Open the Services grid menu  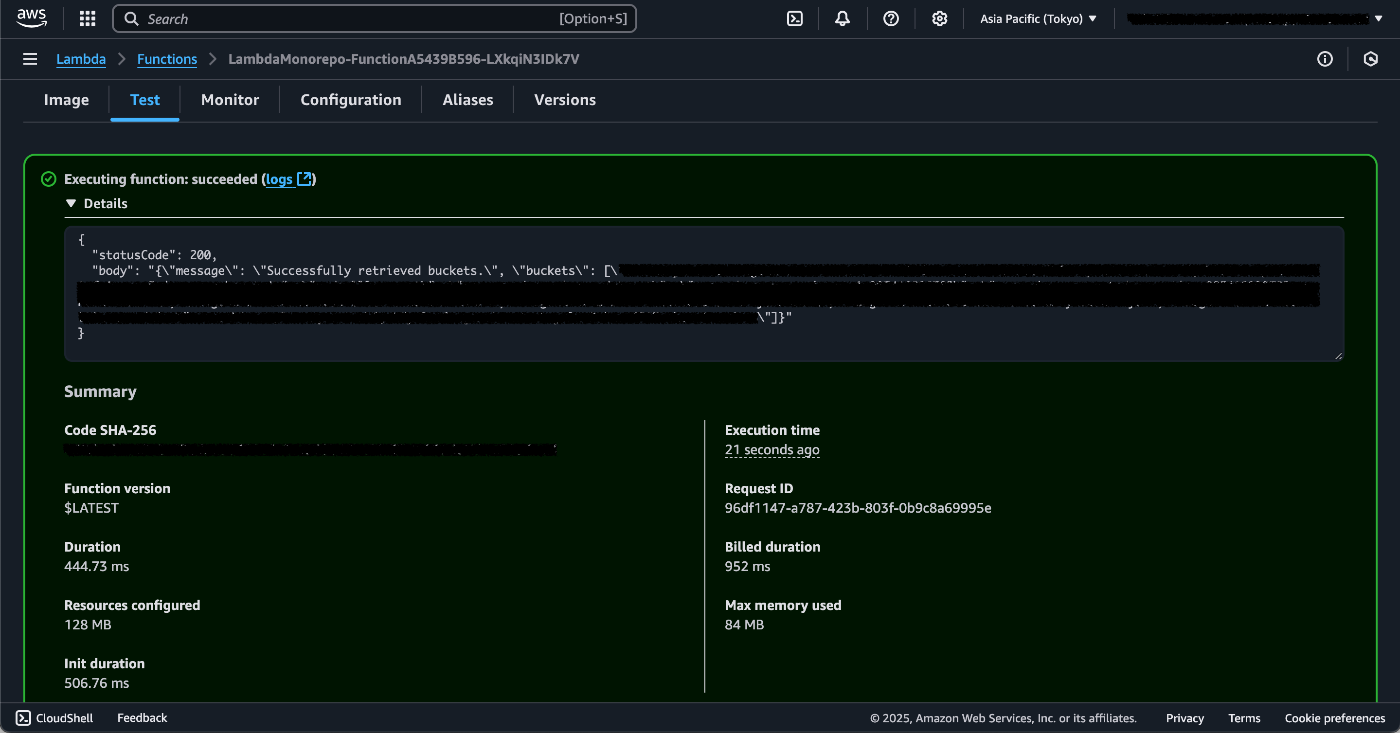[87, 18]
